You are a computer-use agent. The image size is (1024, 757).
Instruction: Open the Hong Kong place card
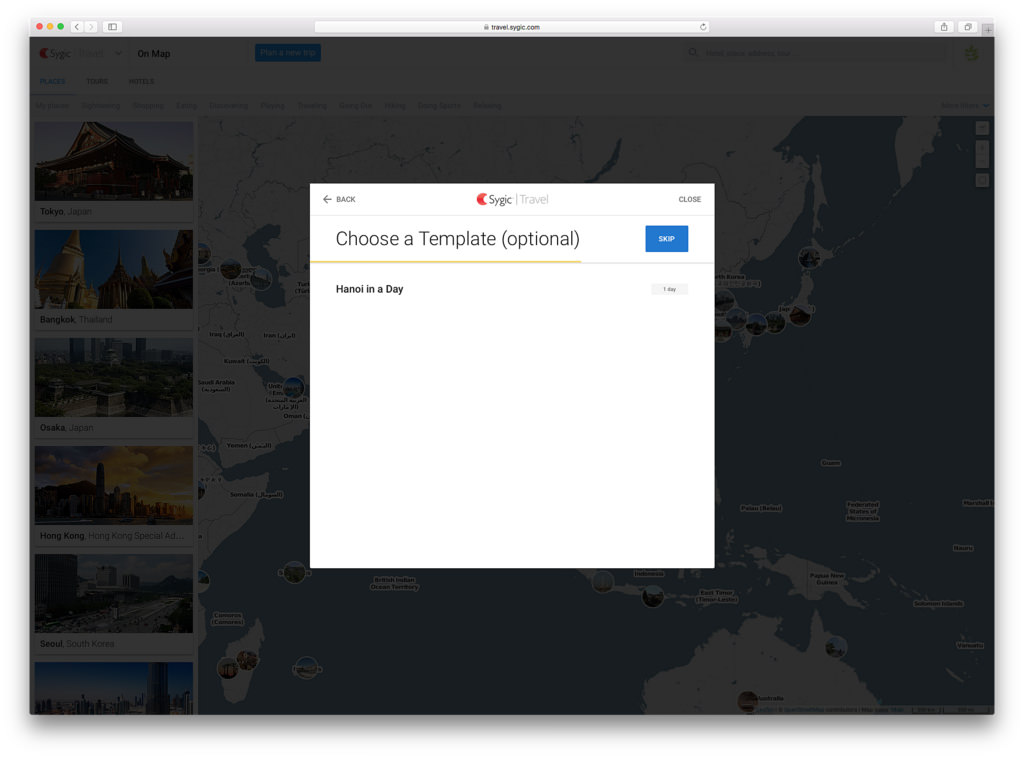pyautogui.click(x=114, y=495)
